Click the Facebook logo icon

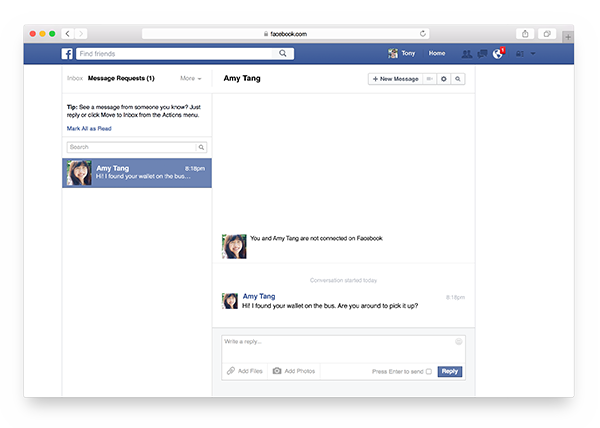[x=67, y=54]
